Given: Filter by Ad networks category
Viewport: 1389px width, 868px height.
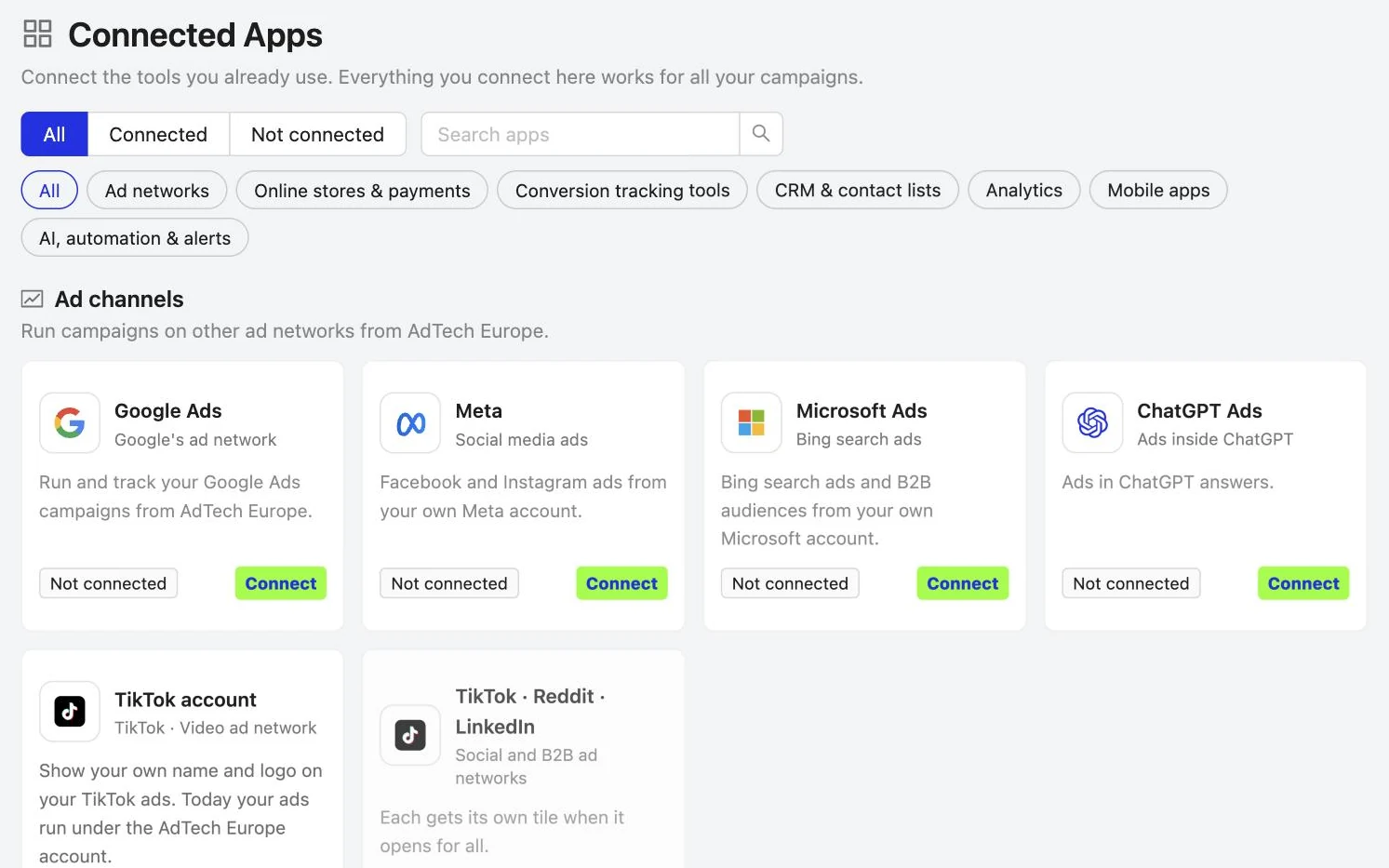Looking at the screenshot, I should (x=157, y=191).
